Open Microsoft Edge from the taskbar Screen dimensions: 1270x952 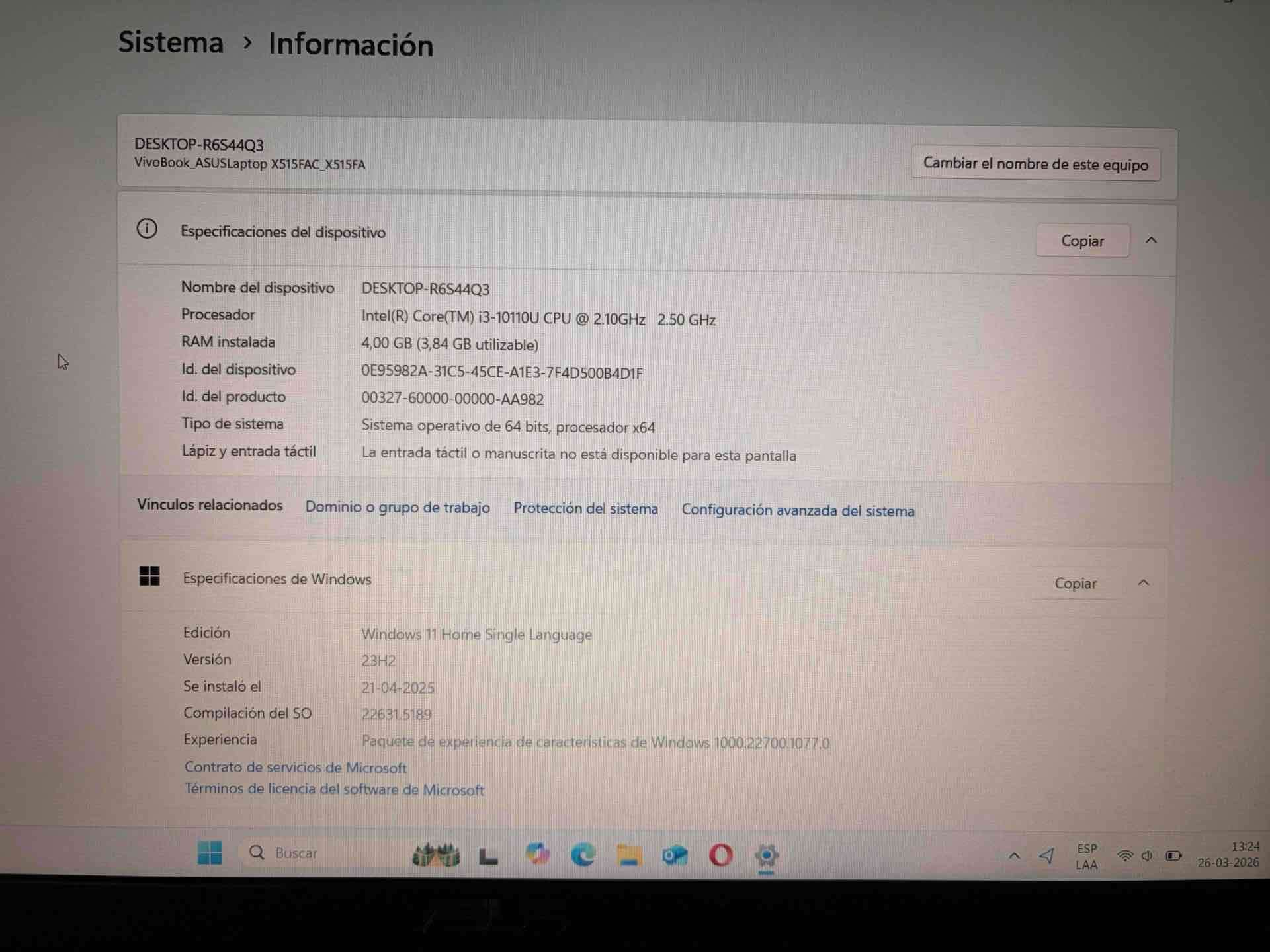[582, 855]
